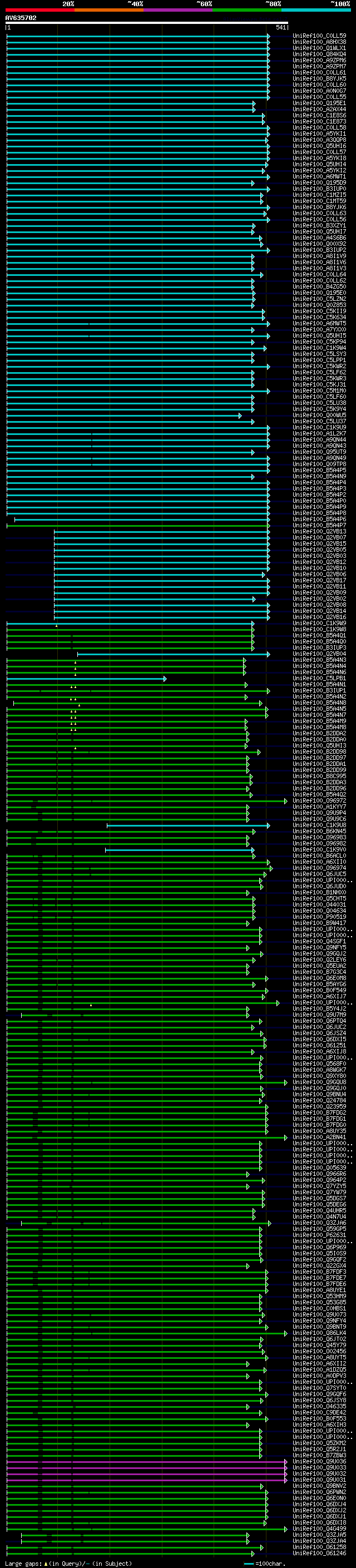Click the orange ~40% legend segment
This screenshot has height=1568, width=356.
(109, 10)
